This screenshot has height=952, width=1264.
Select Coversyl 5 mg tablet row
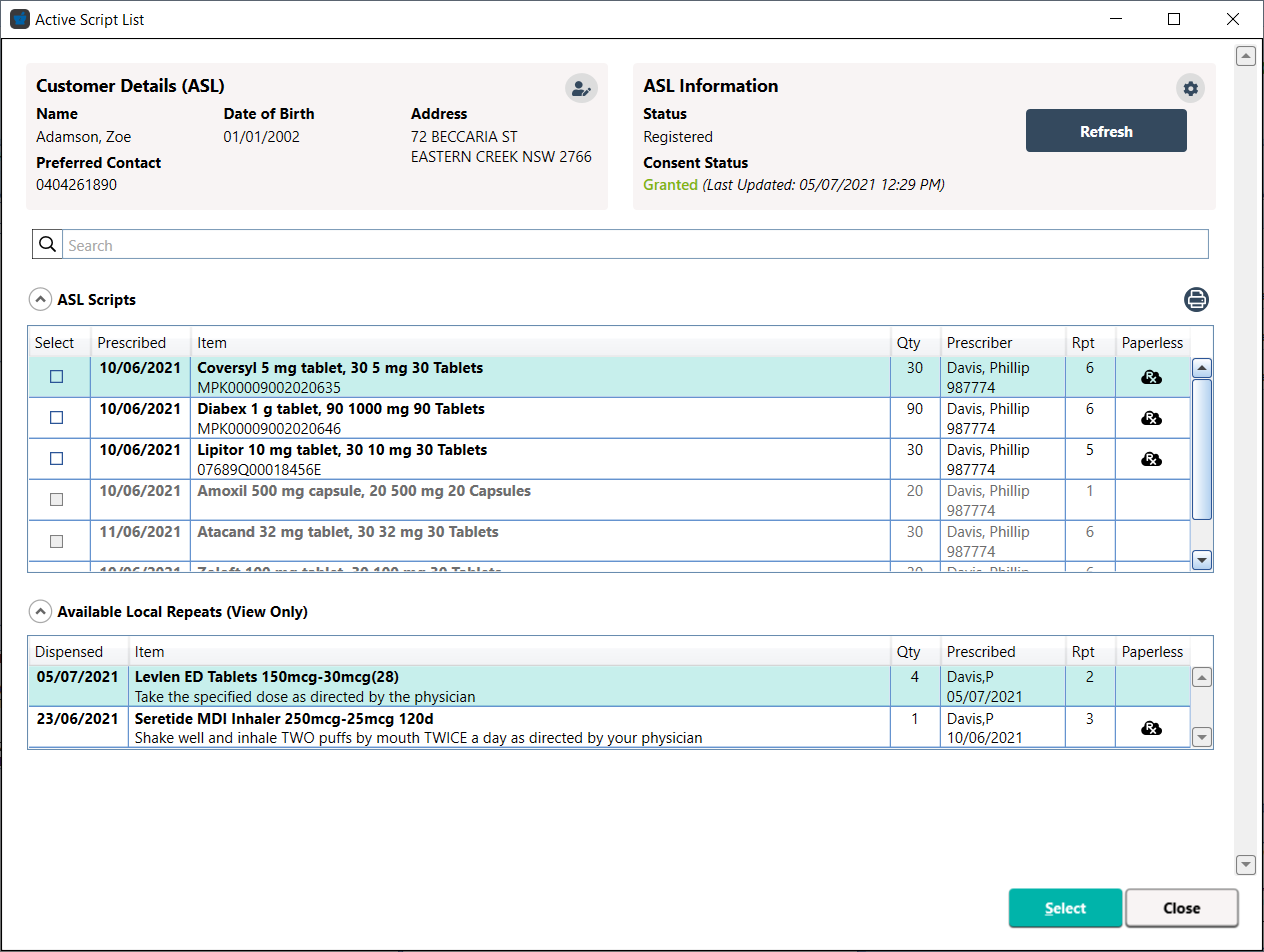pos(609,377)
